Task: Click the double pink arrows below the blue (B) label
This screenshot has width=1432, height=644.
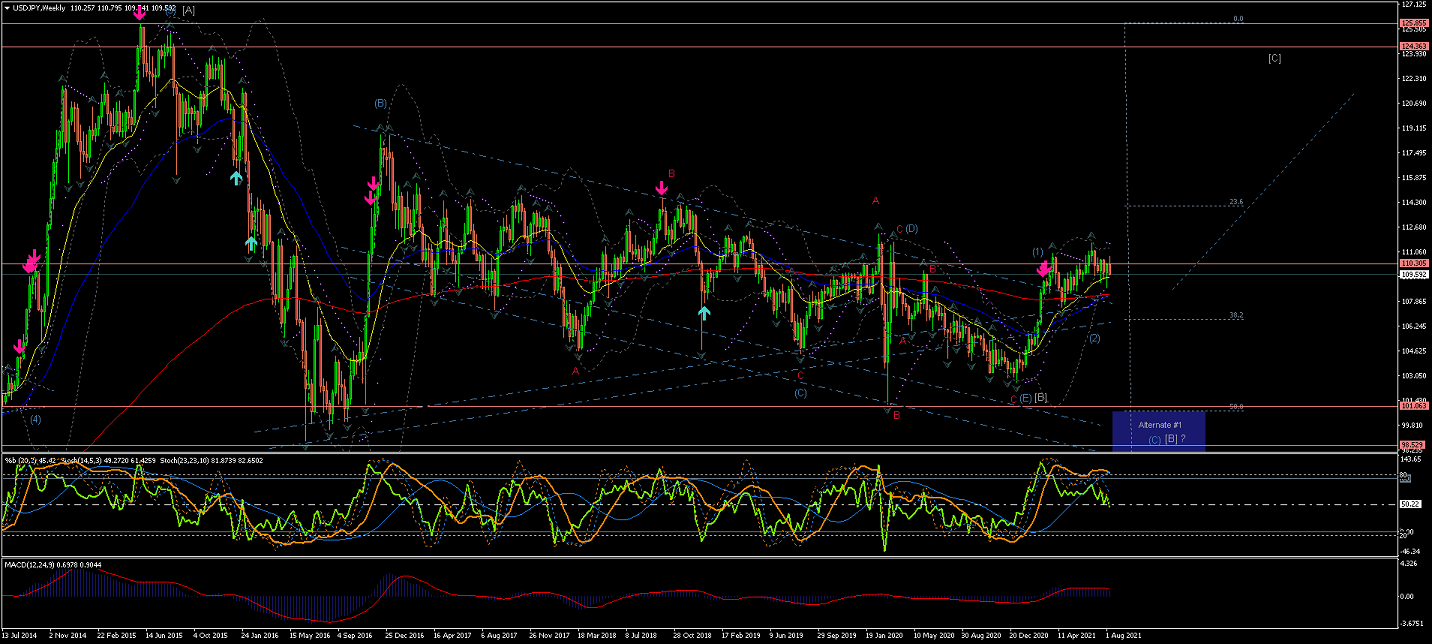Action: (x=373, y=190)
